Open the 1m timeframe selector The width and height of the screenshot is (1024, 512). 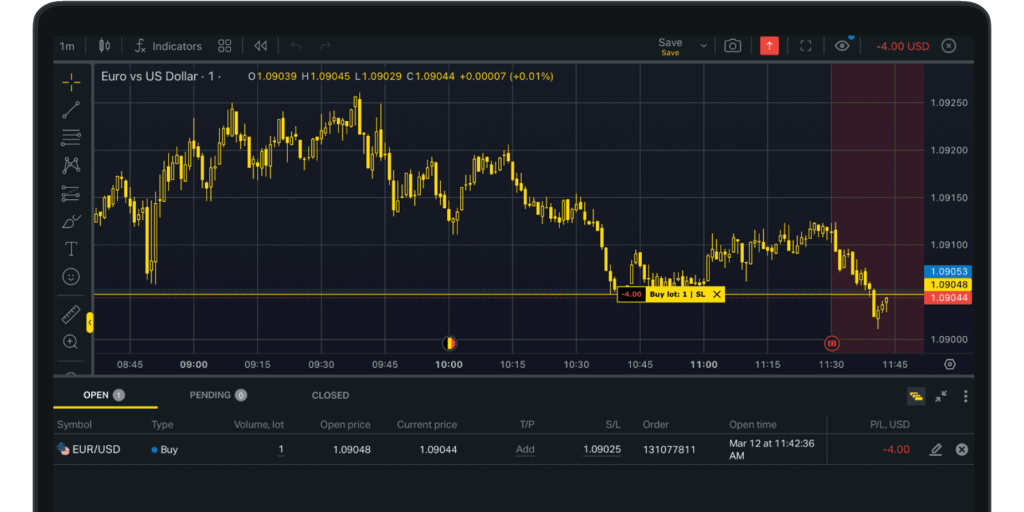pyautogui.click(x=67, y=46)
